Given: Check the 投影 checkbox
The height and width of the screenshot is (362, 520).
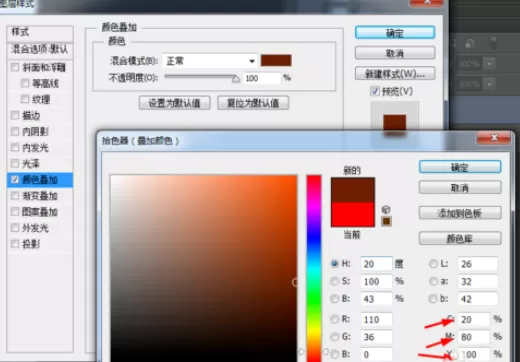Looking at the screenshot, I should 15,244.
